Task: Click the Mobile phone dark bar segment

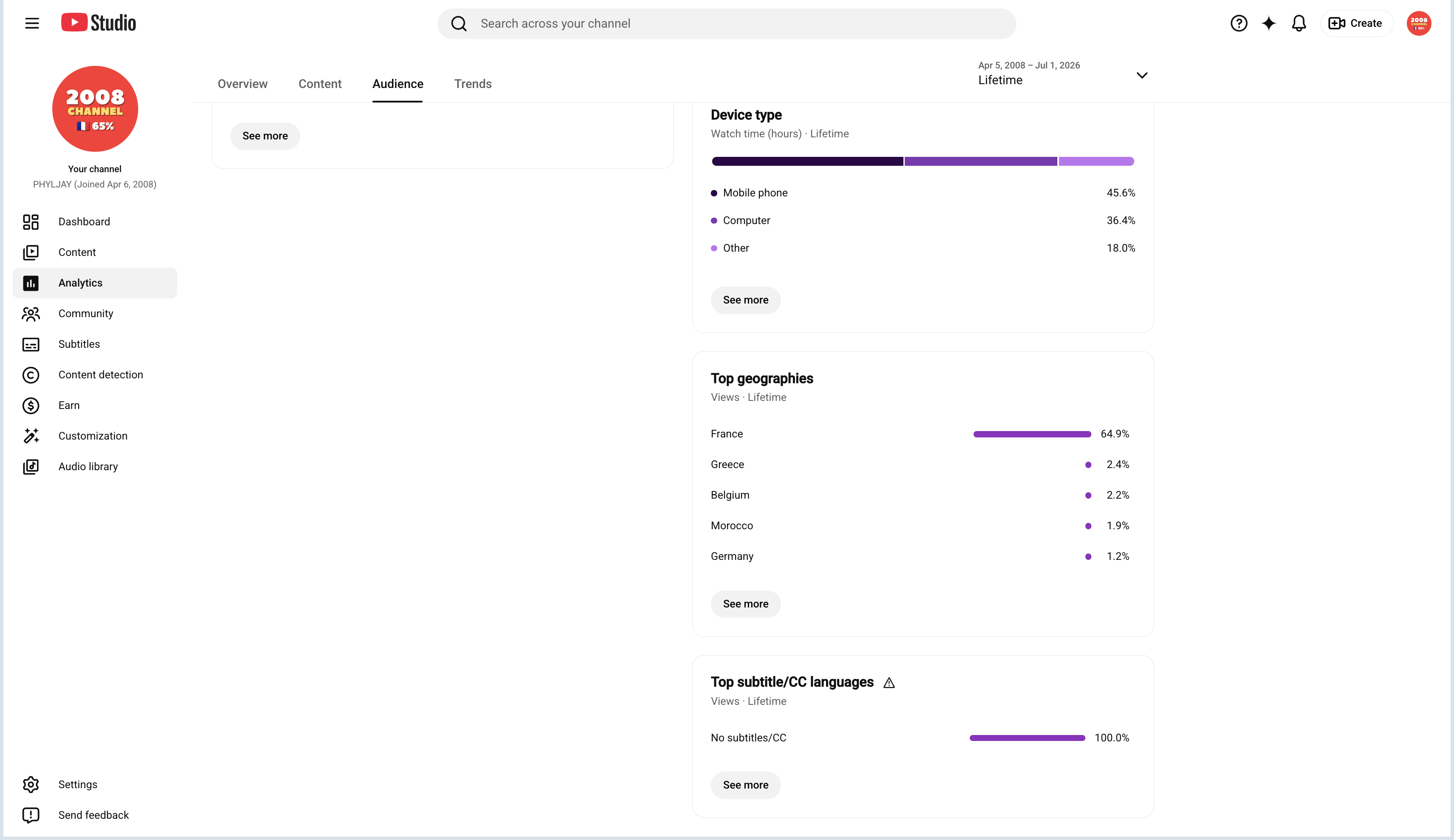Action: click(807, 162)
